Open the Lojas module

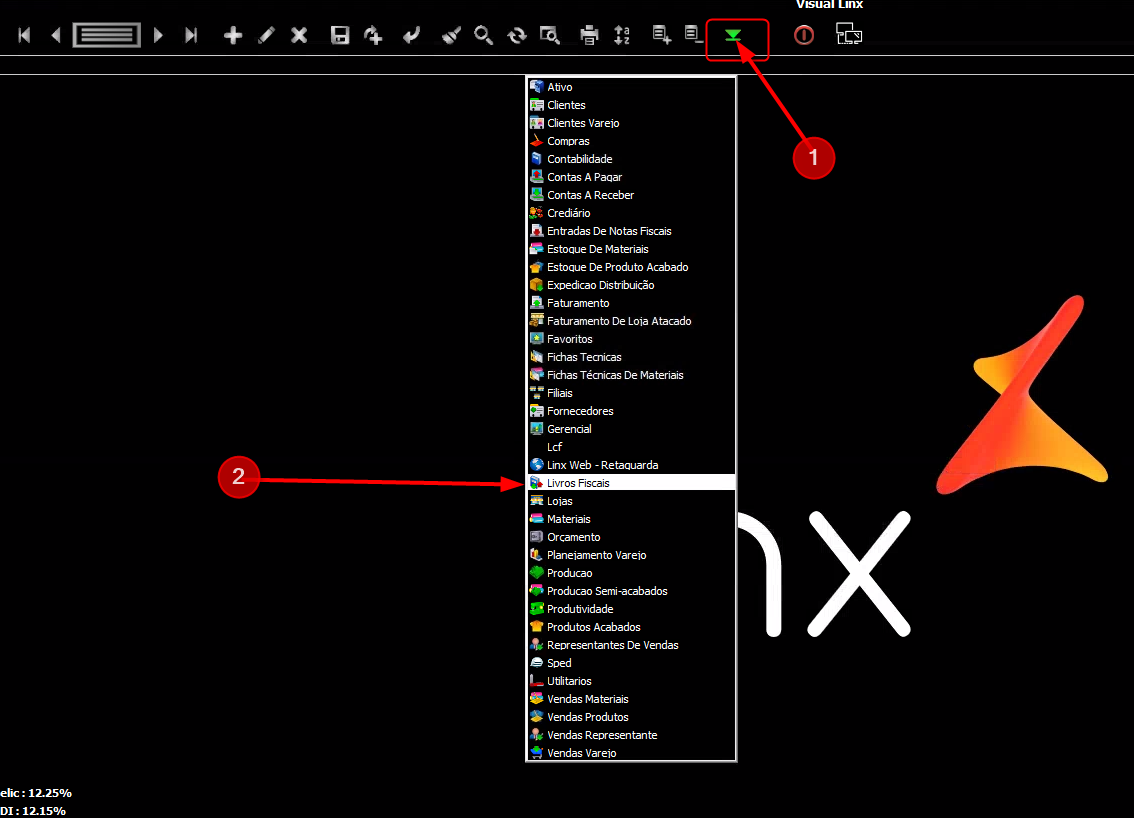coord(631,501)
